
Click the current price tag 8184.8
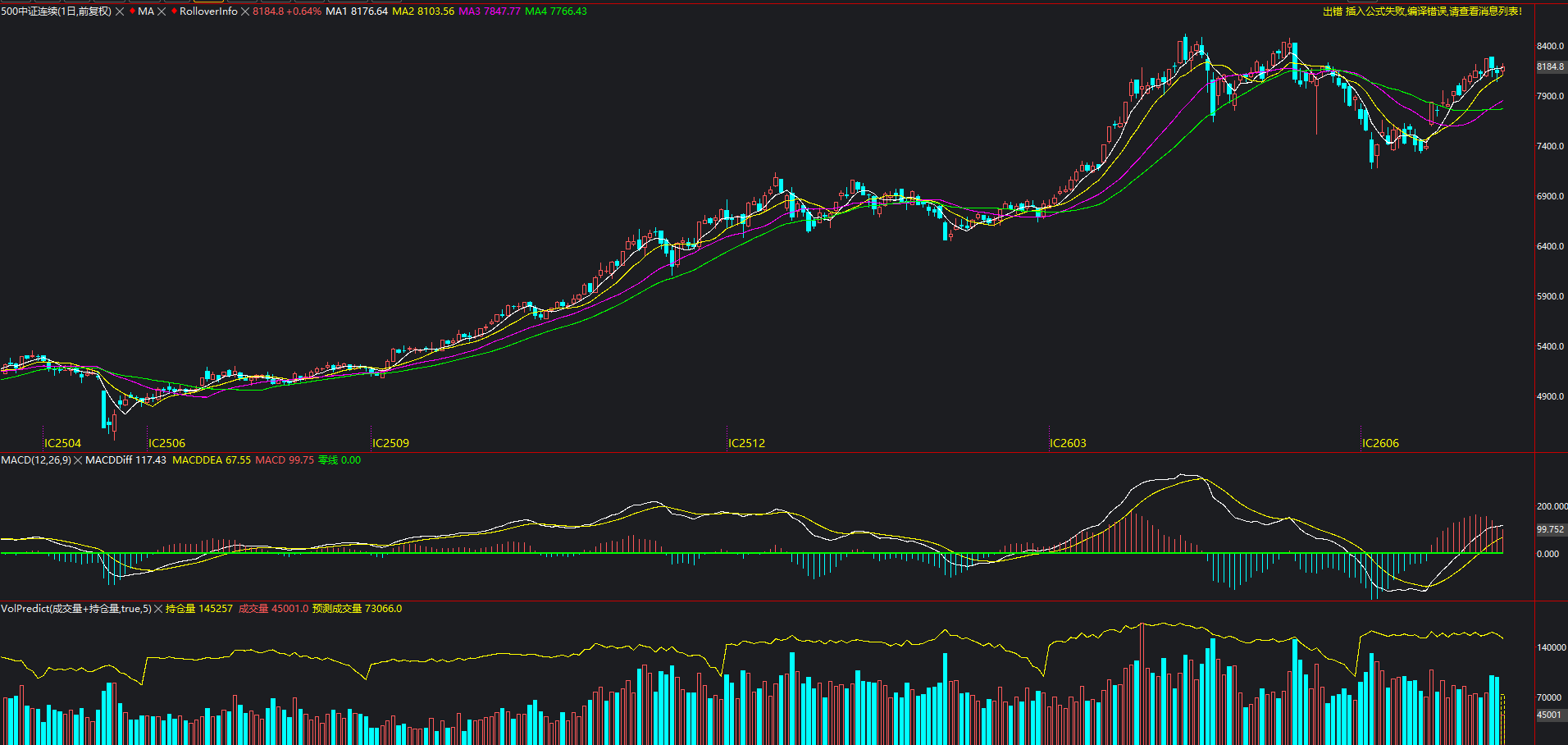(x=1550, y=67)
